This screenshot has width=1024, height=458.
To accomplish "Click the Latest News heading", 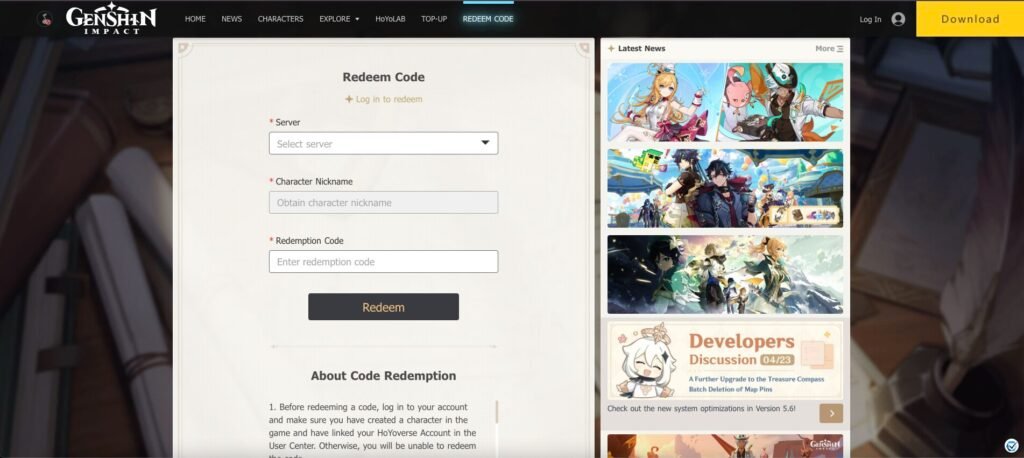I will (641, 49).
